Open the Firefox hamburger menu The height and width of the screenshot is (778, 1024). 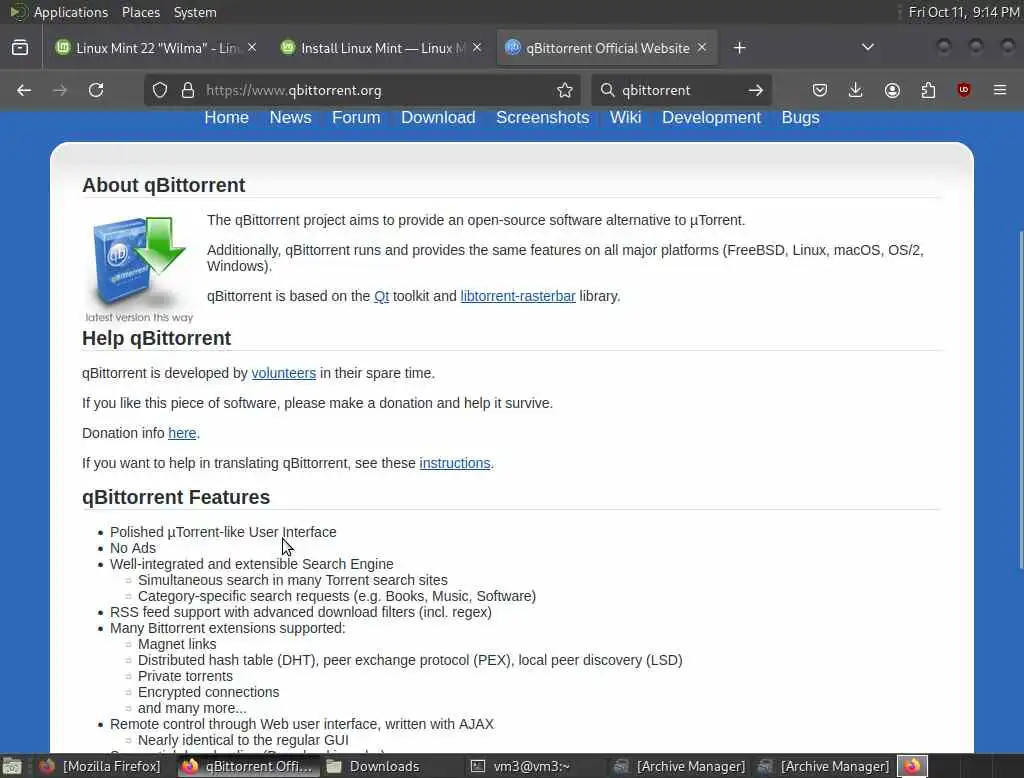1000,90
